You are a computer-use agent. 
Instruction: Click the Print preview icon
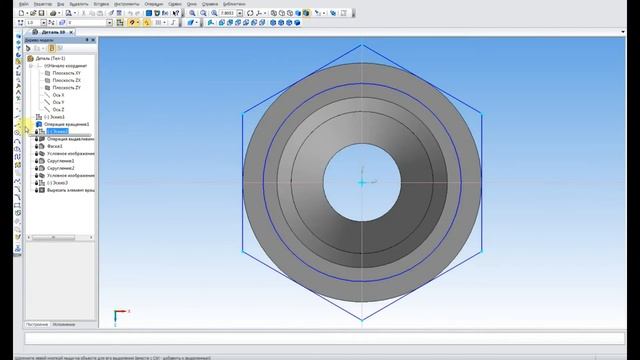[69, 13]
